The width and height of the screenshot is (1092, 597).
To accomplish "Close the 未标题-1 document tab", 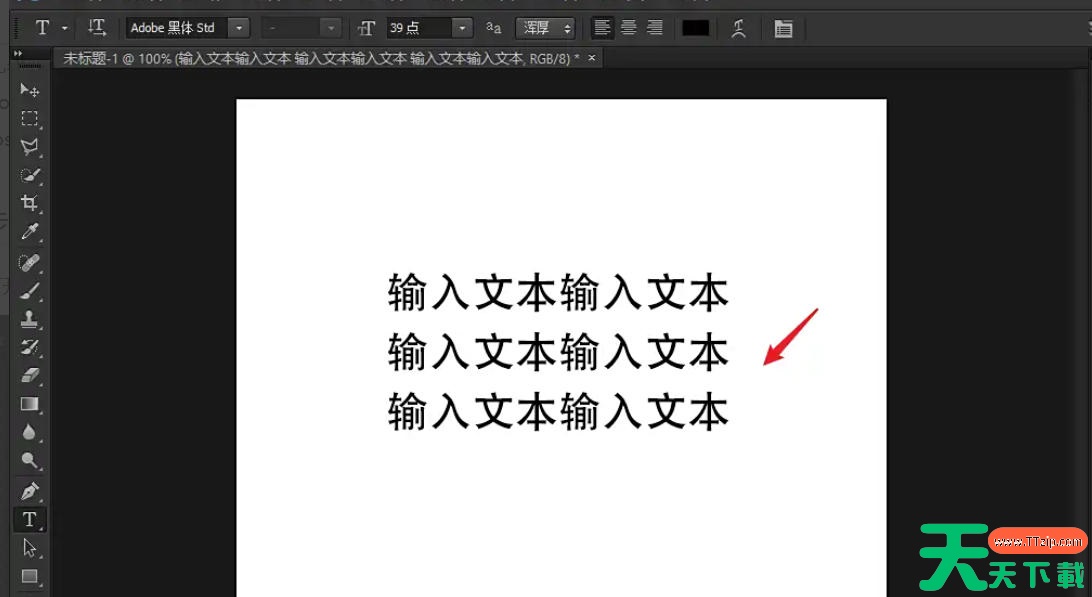I will 592,58.
